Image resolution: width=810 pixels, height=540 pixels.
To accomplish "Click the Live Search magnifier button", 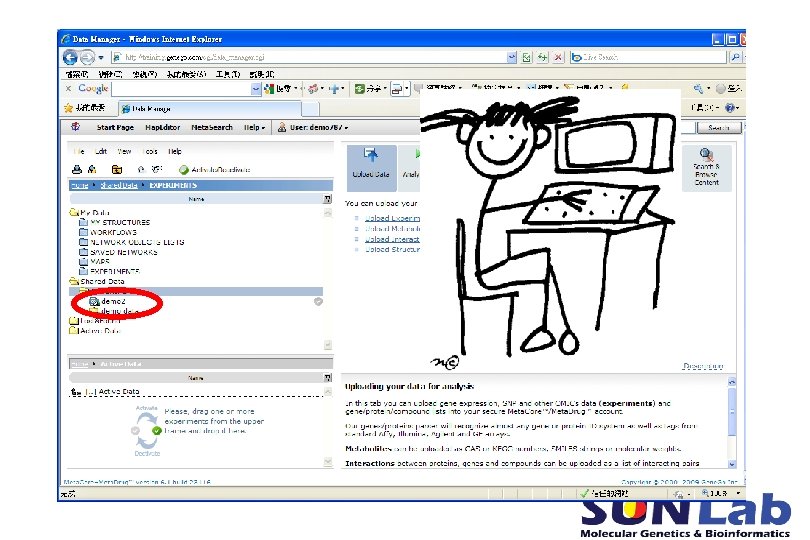I will (735, 57).
